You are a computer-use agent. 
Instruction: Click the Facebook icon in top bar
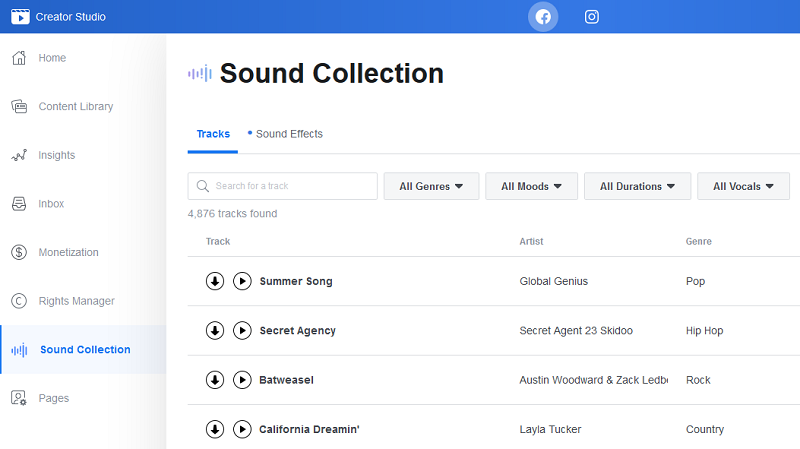(x=543, y=17)
